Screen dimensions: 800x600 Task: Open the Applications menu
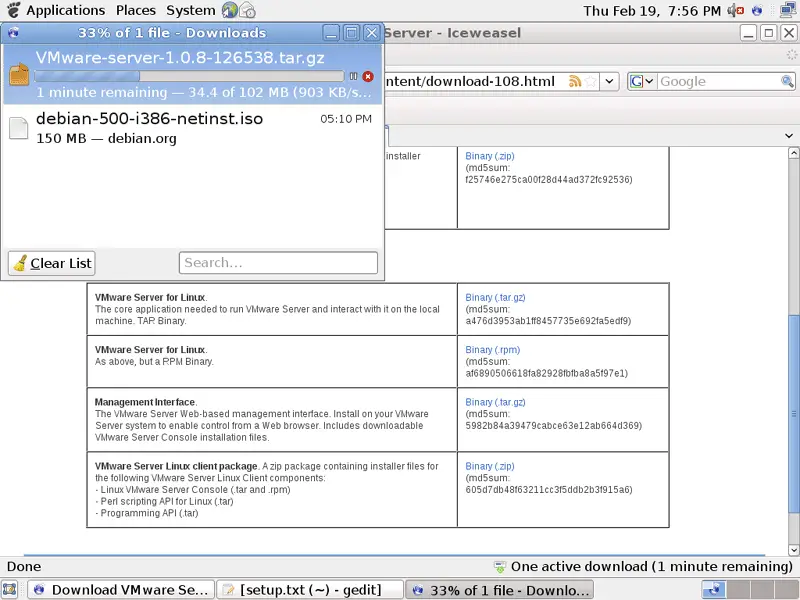point(65,10)
